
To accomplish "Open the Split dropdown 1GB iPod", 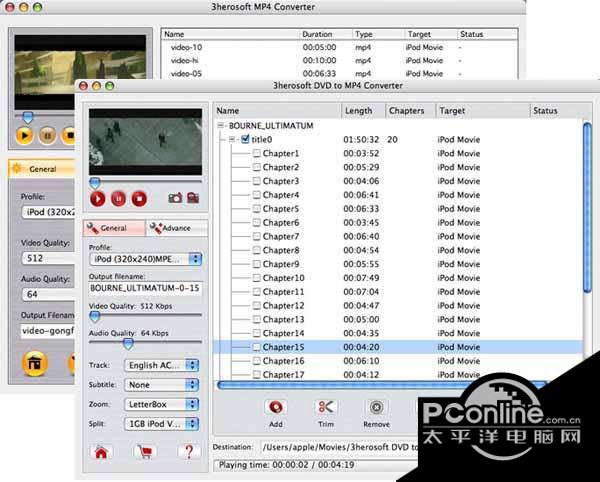I will (x=161, y=424).
